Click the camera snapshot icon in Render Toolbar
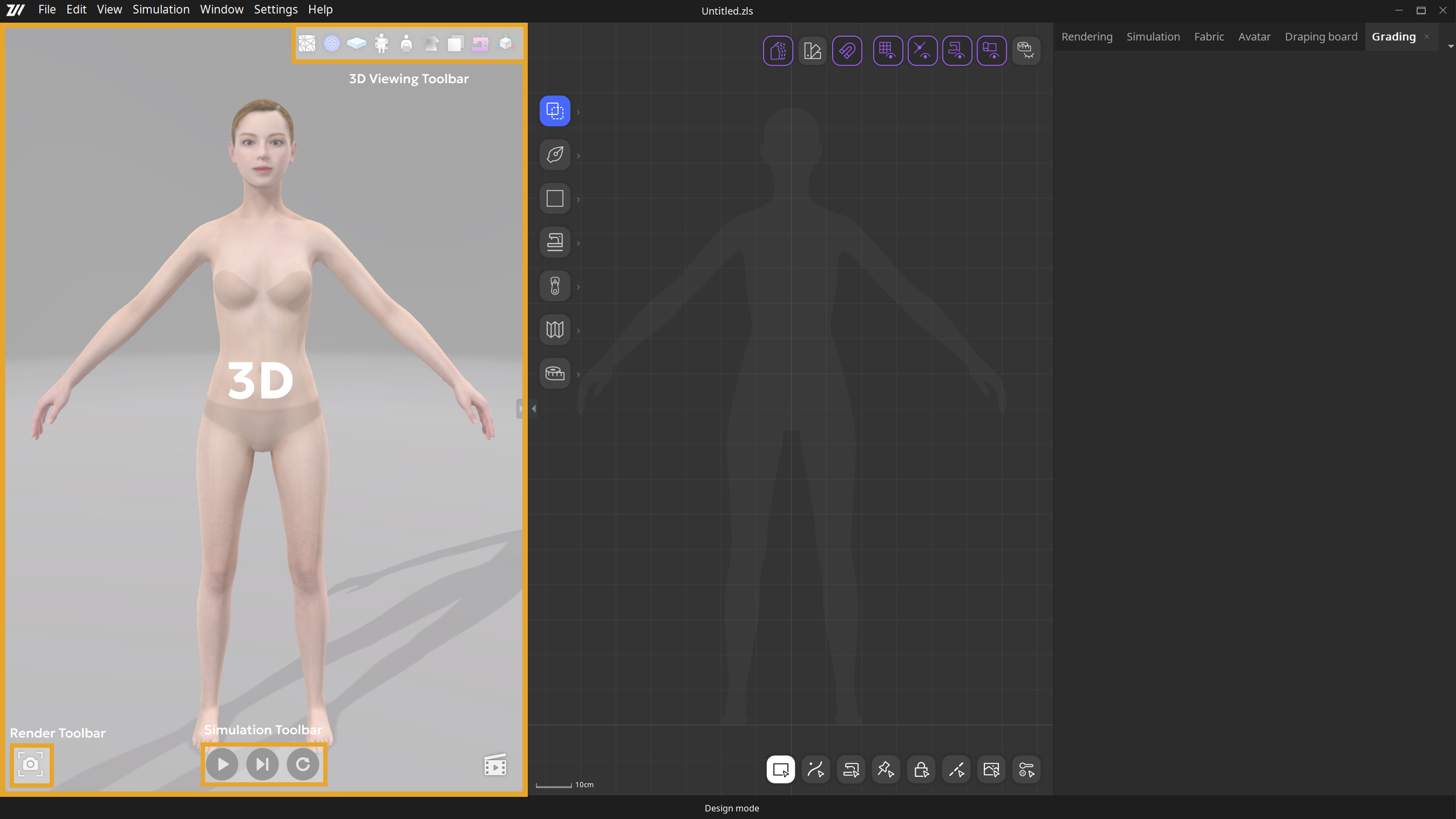 (31, 764)
